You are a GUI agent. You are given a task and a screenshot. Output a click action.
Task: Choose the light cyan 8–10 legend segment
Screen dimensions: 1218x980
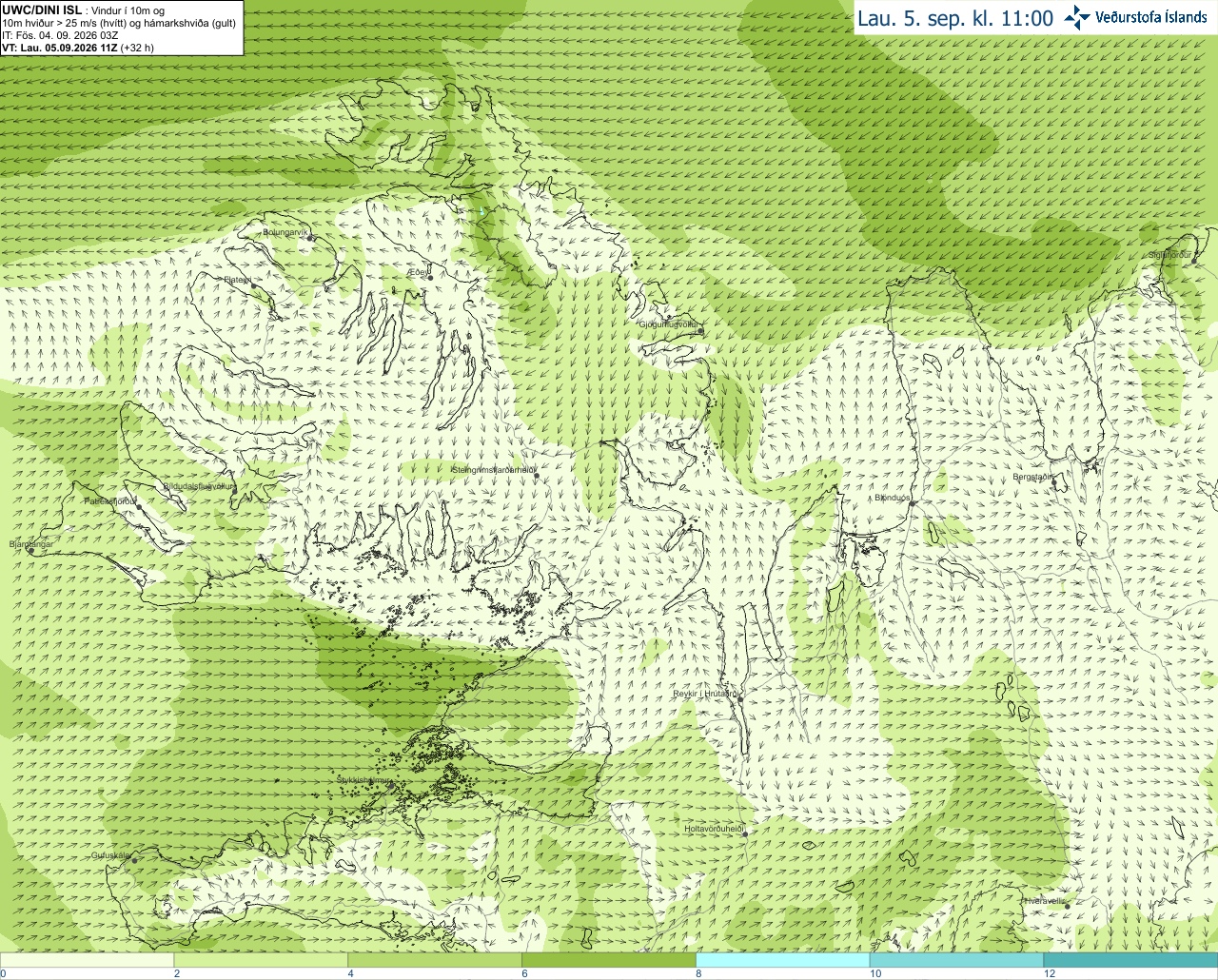[x=783, y=960]
